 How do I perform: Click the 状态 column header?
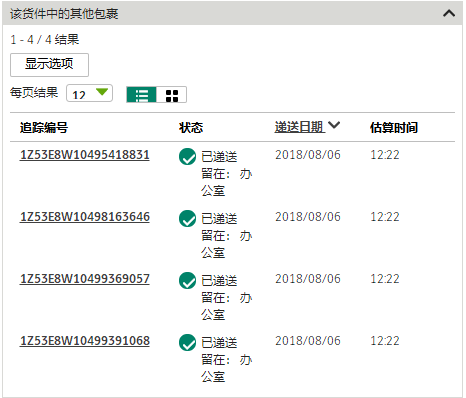191,127
